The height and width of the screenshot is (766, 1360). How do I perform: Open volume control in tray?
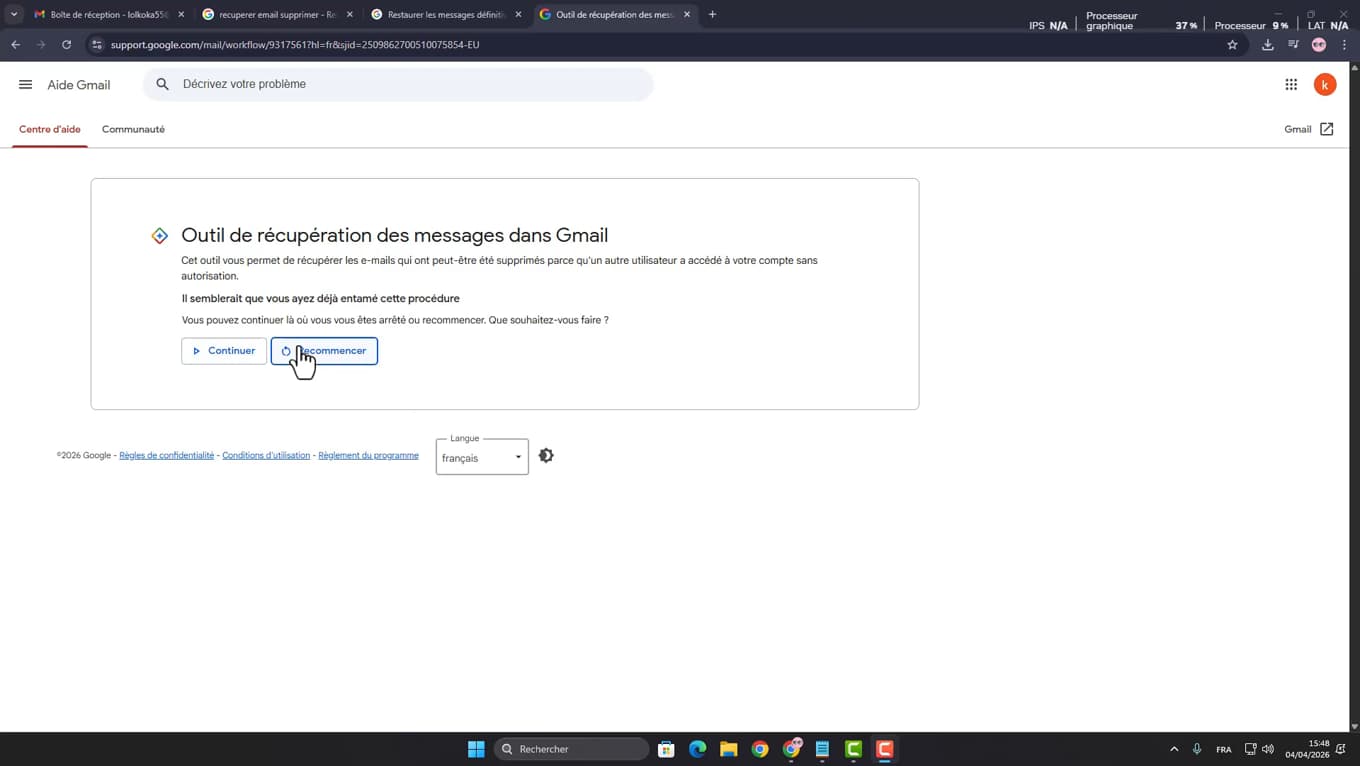click(1268, 749)
